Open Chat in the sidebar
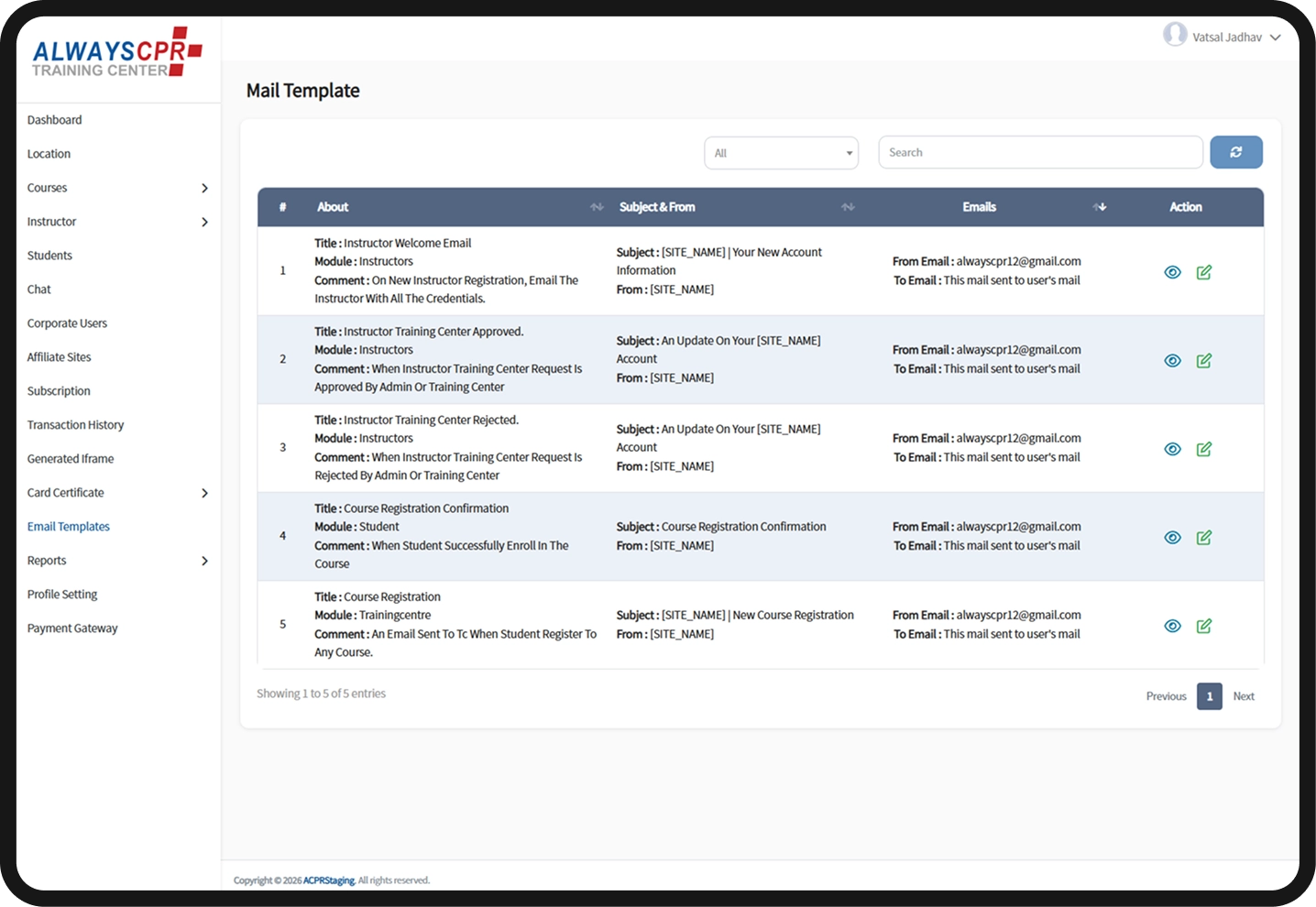The height and width of the screenshot is (907, 1316). coord(38,290)
